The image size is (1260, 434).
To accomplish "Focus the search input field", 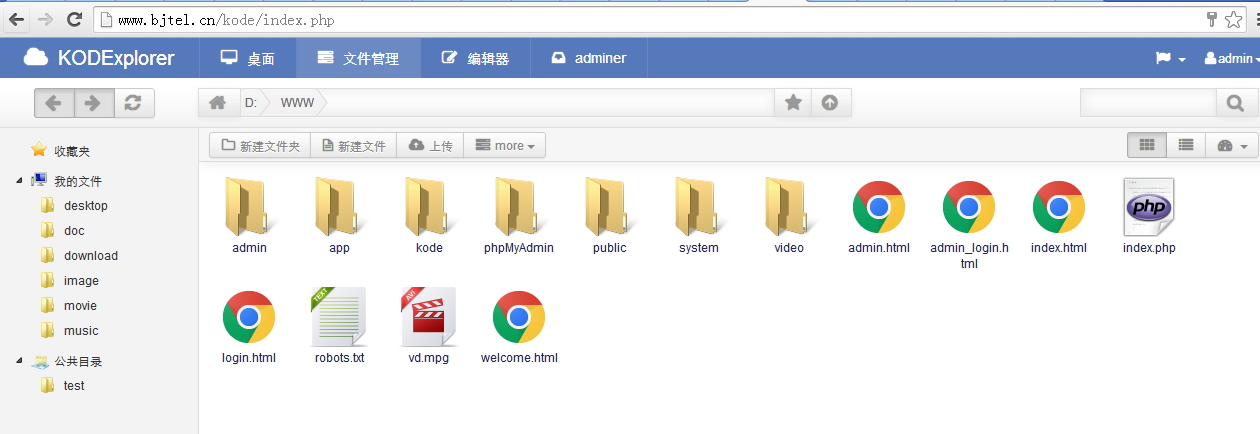I will click(1148, 103).
